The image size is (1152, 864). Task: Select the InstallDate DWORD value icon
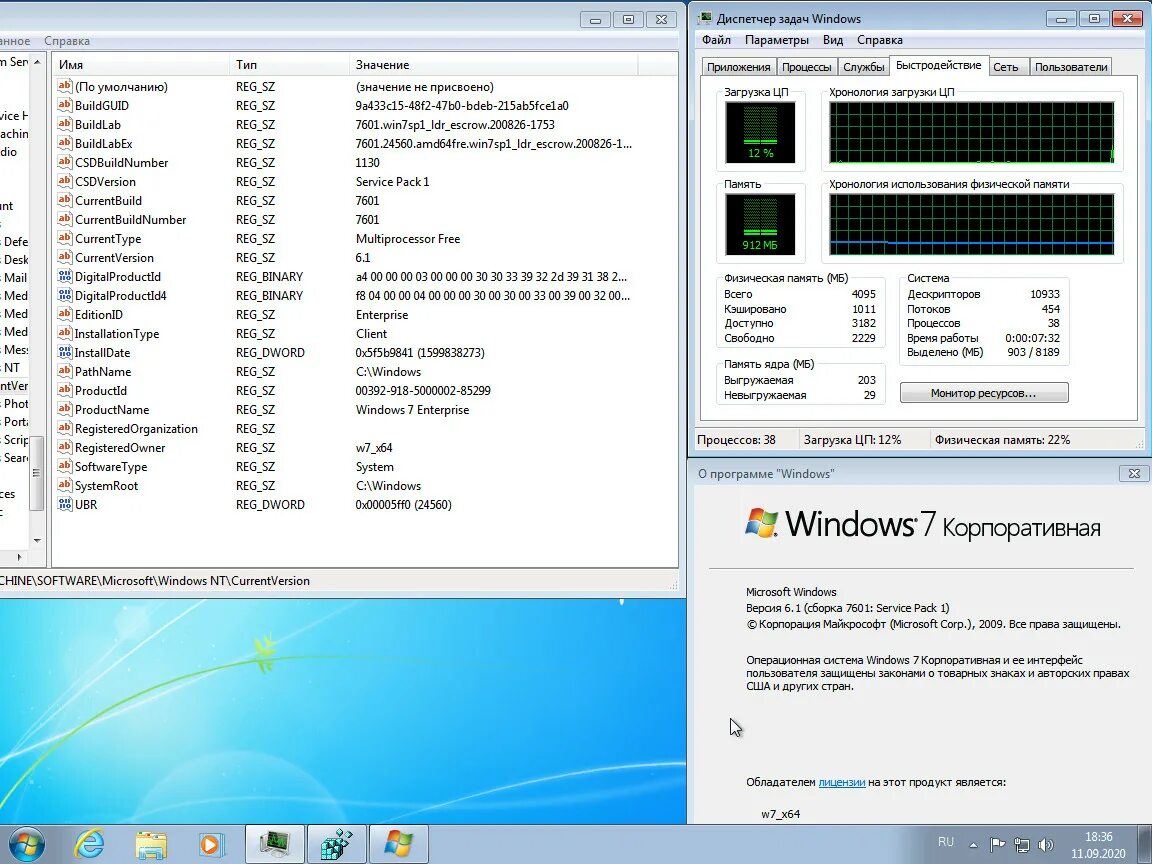(65, 352)
